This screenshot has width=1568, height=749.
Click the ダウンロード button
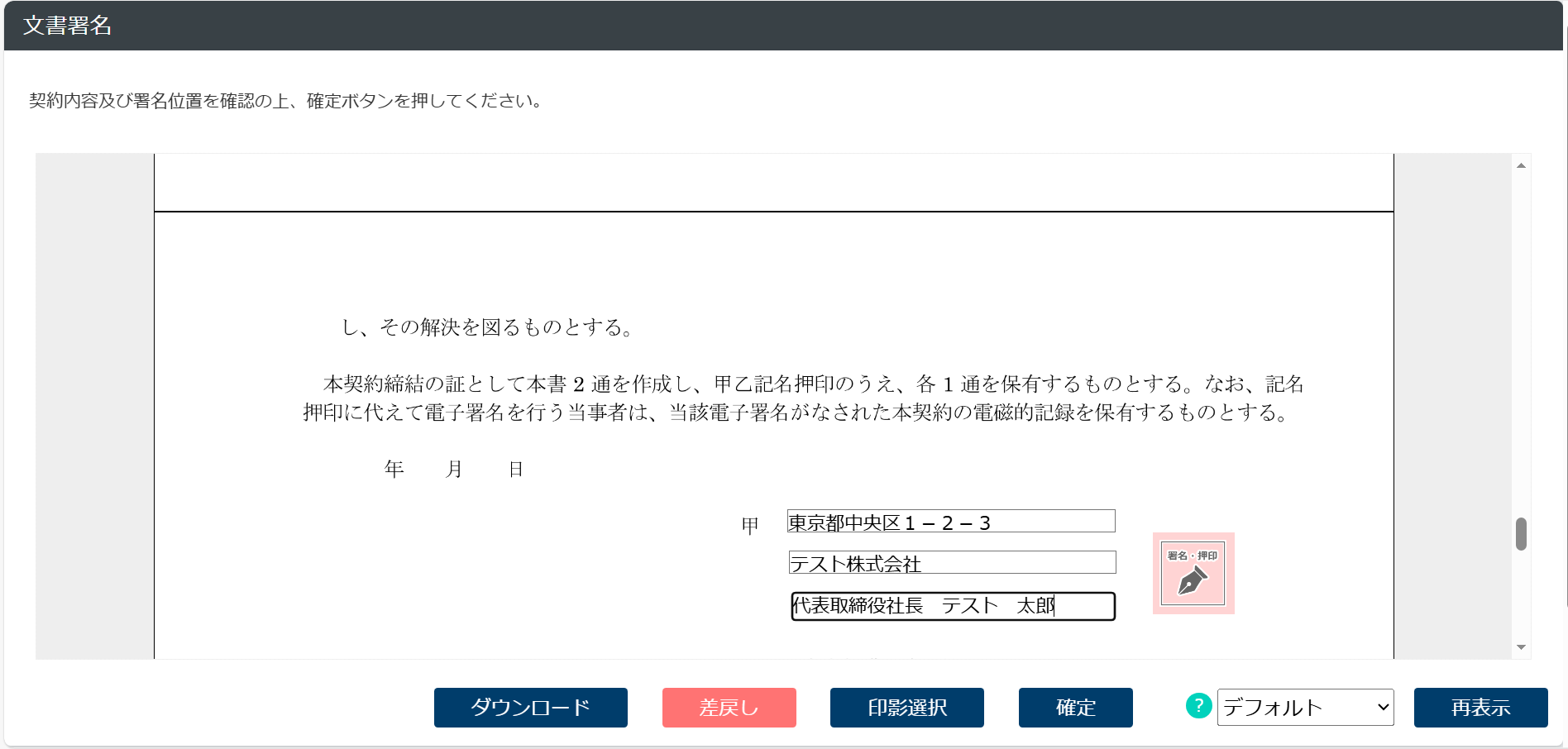pyautogui.click(x=530, y=708)
